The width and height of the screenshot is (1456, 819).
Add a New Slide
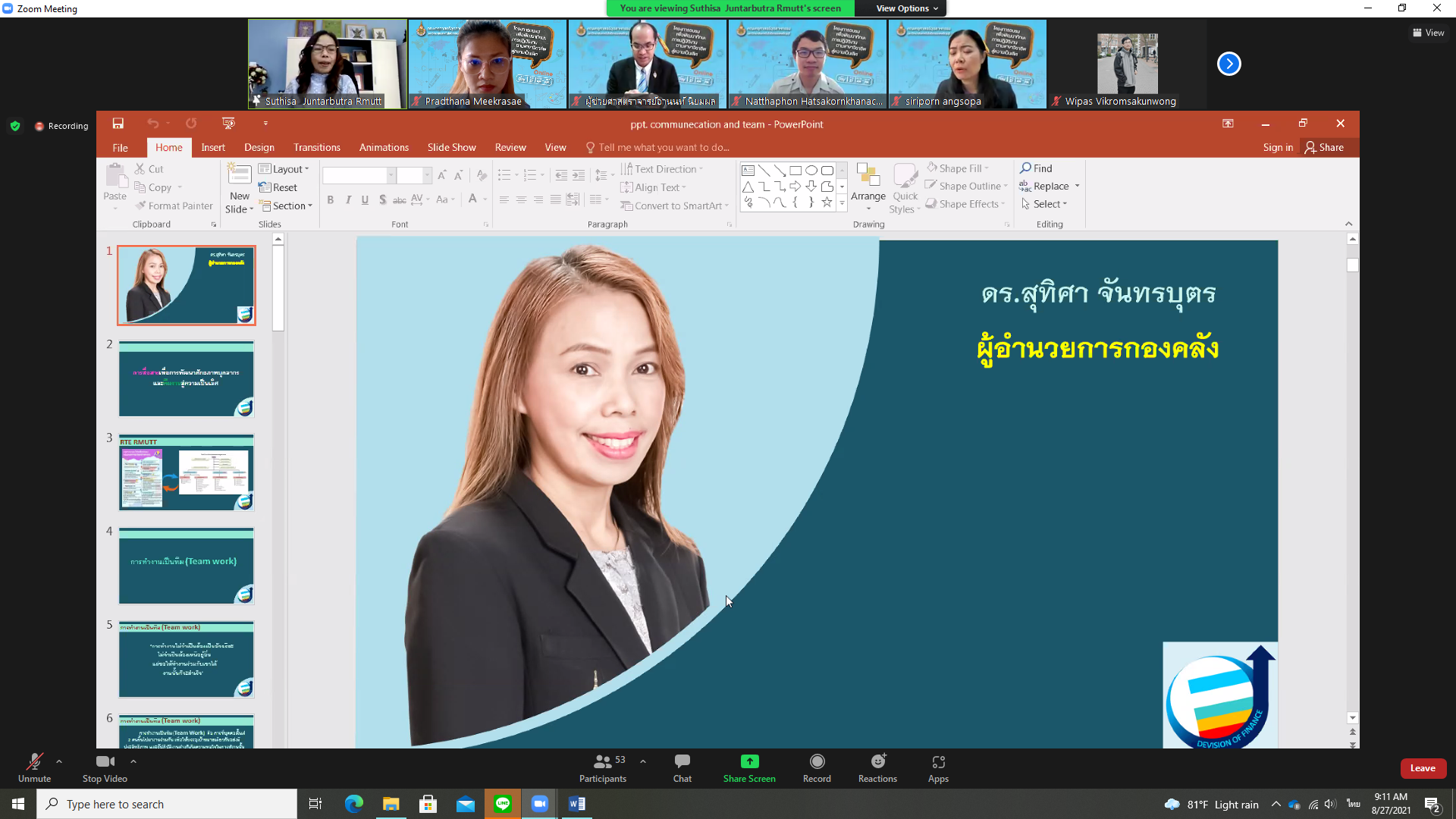(239, 188)
